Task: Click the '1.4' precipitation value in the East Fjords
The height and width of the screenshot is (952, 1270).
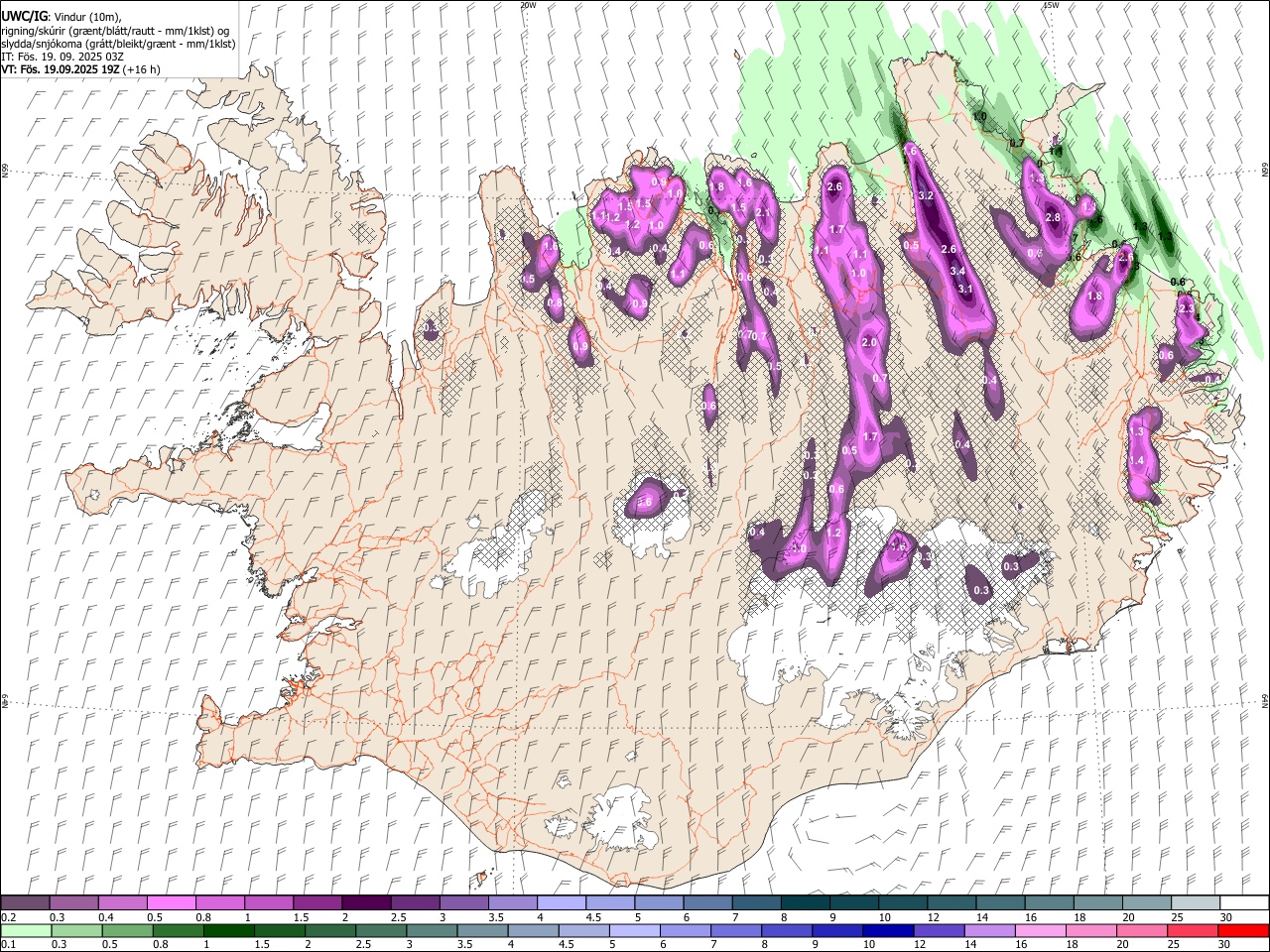Action: point(1137,460)
